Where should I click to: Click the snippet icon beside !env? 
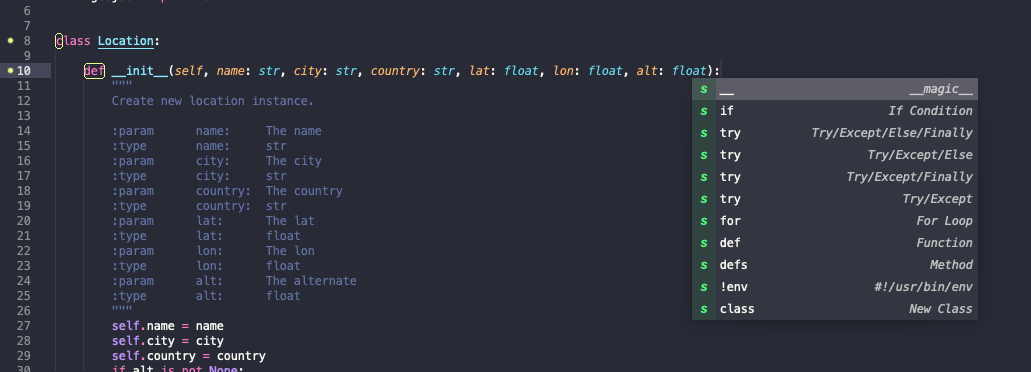704,287
